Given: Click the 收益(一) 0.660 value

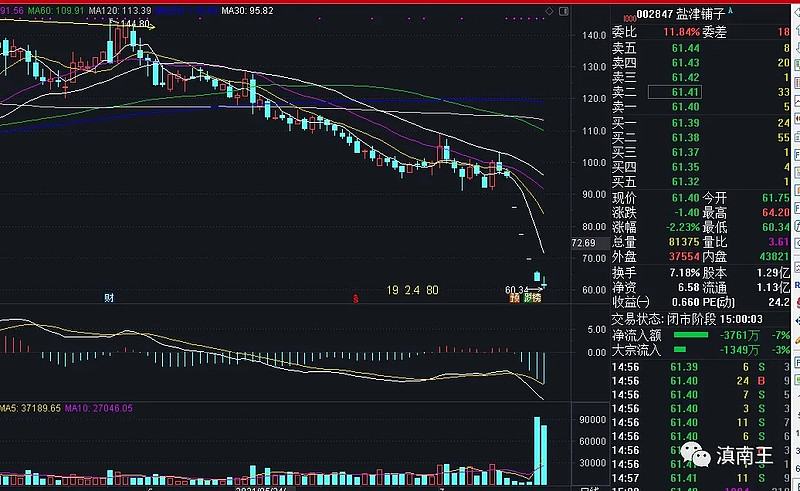Looking at the screenshot, I should click(x=686, y=303).
